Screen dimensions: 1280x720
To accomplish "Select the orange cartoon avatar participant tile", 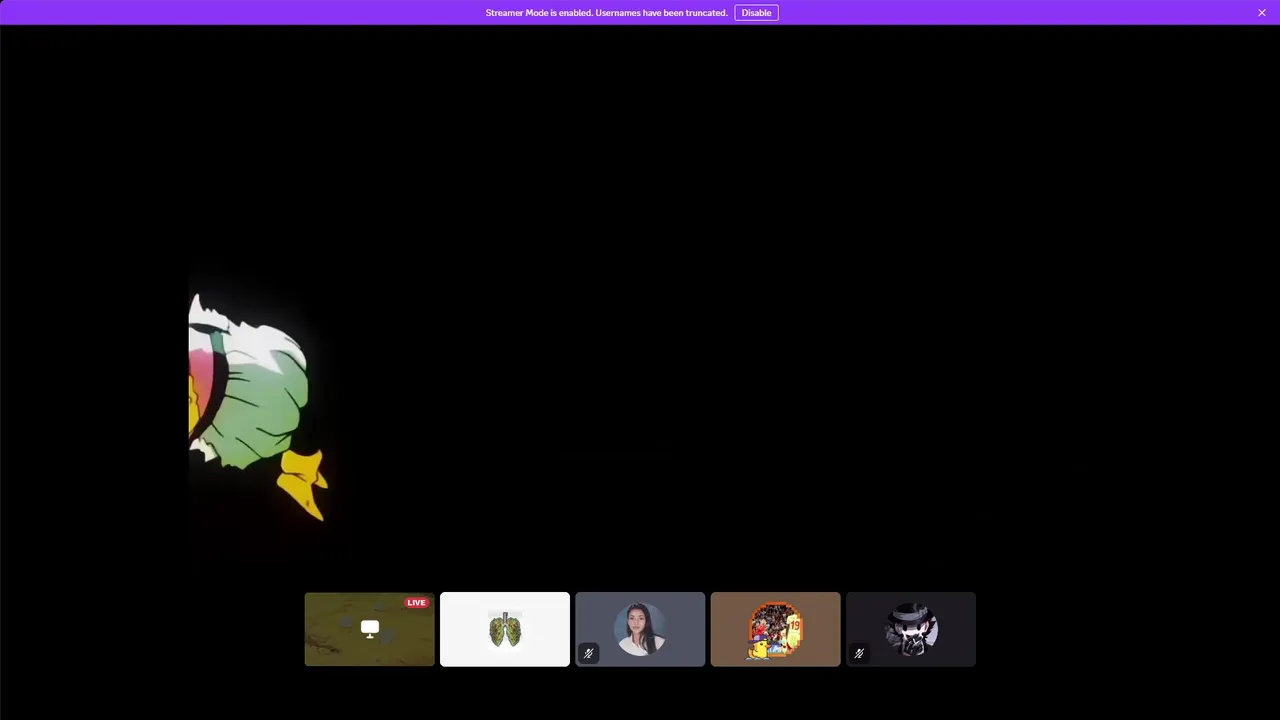I will click(775, 629).
